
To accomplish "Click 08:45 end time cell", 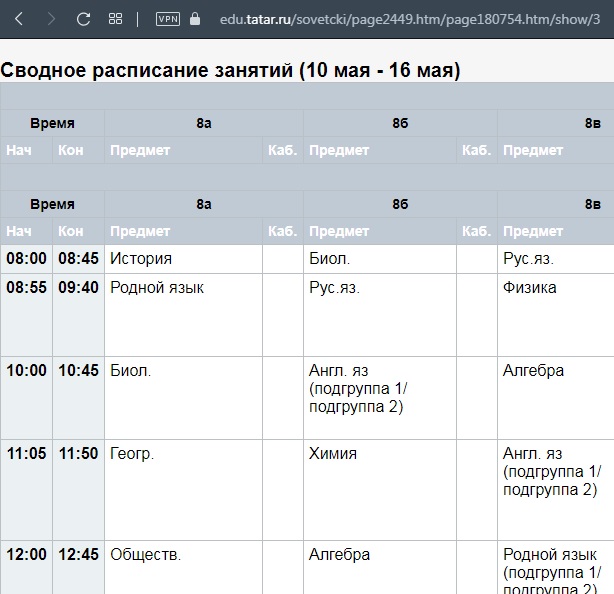I will (x=78, y=258).
